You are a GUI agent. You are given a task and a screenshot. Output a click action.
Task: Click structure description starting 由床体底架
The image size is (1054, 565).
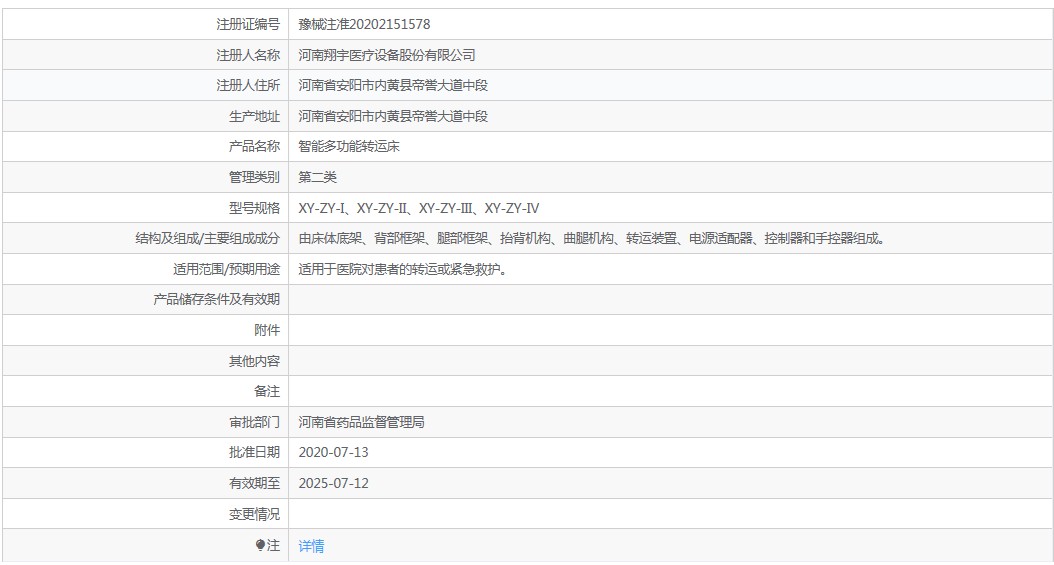(592, 238)
